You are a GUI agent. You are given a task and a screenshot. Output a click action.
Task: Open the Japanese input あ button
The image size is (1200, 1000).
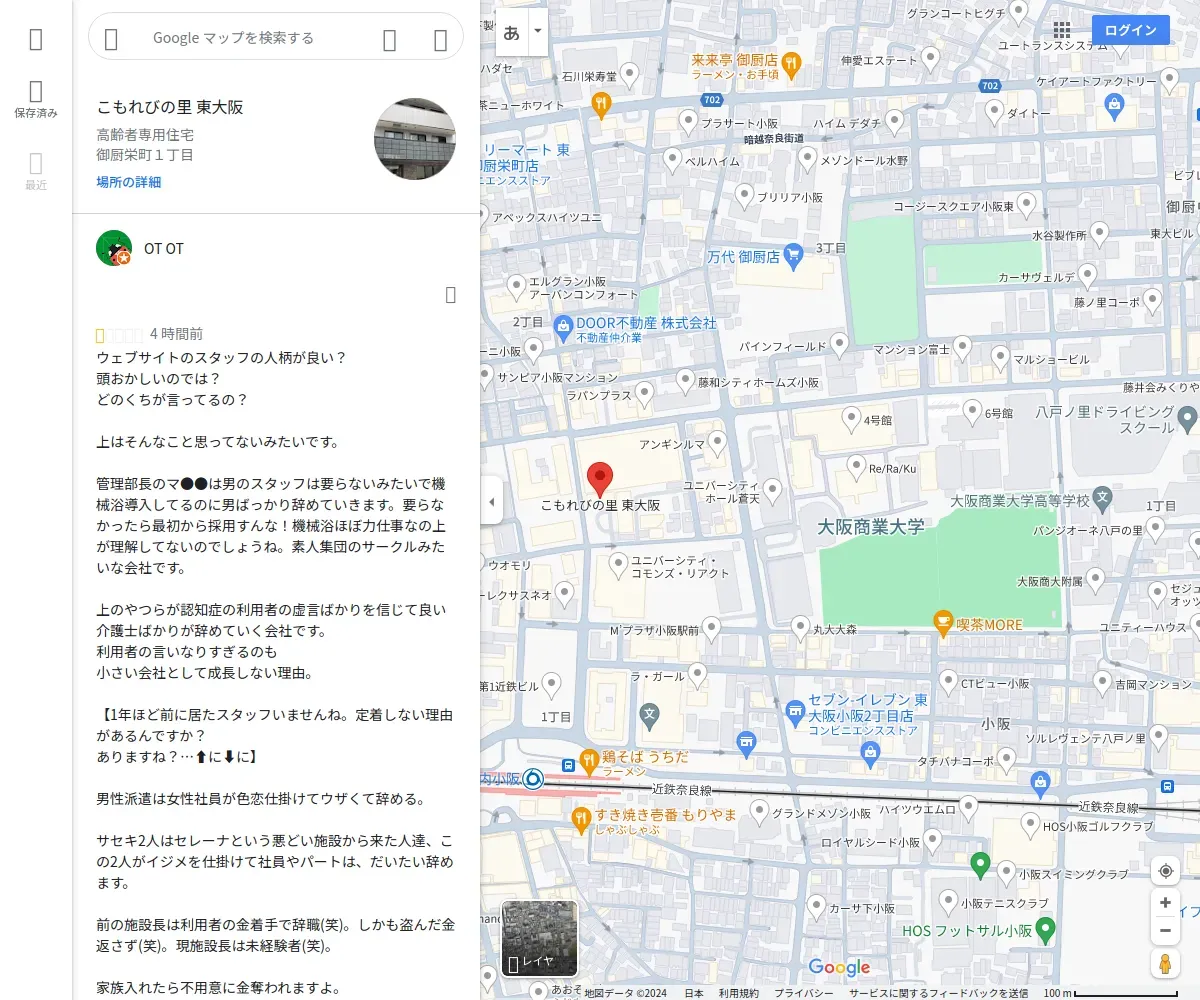pos(511,32)
